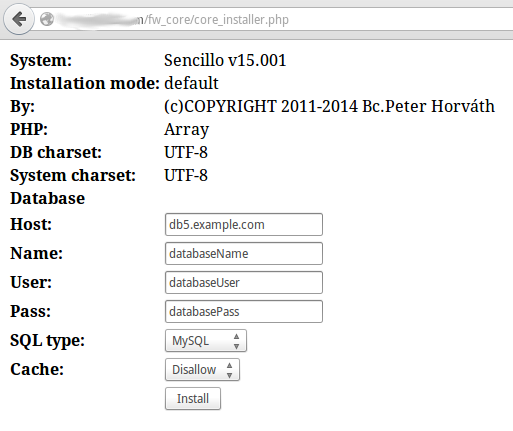
Task: Click the address bar showing core_installer.php
Action: click(x=273, y=19)
